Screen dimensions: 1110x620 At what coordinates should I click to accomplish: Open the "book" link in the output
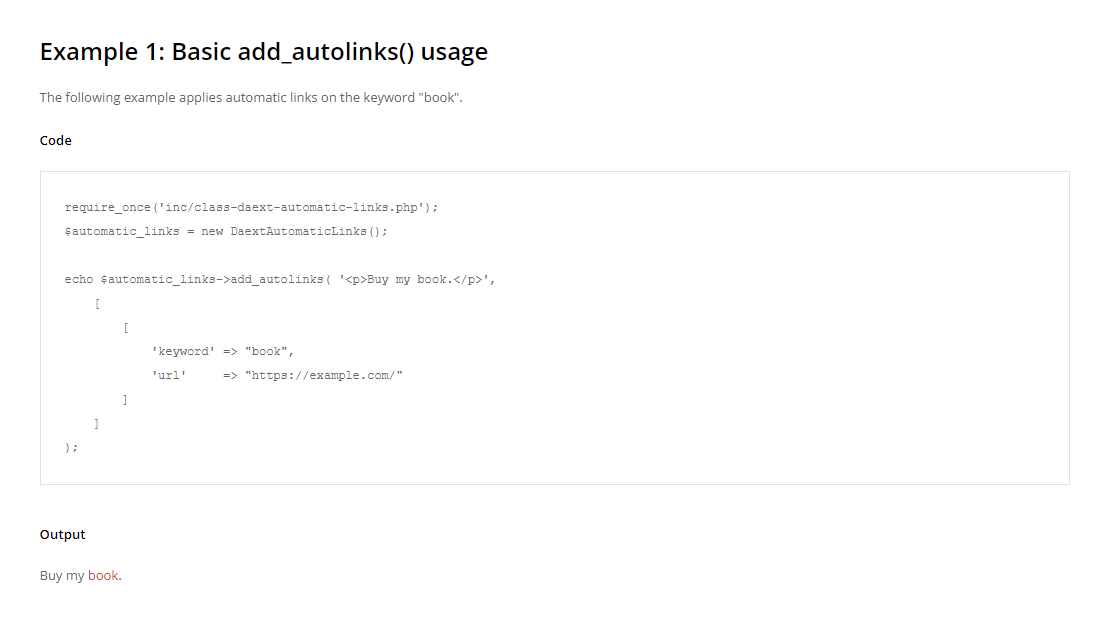(x=103, y=576)
